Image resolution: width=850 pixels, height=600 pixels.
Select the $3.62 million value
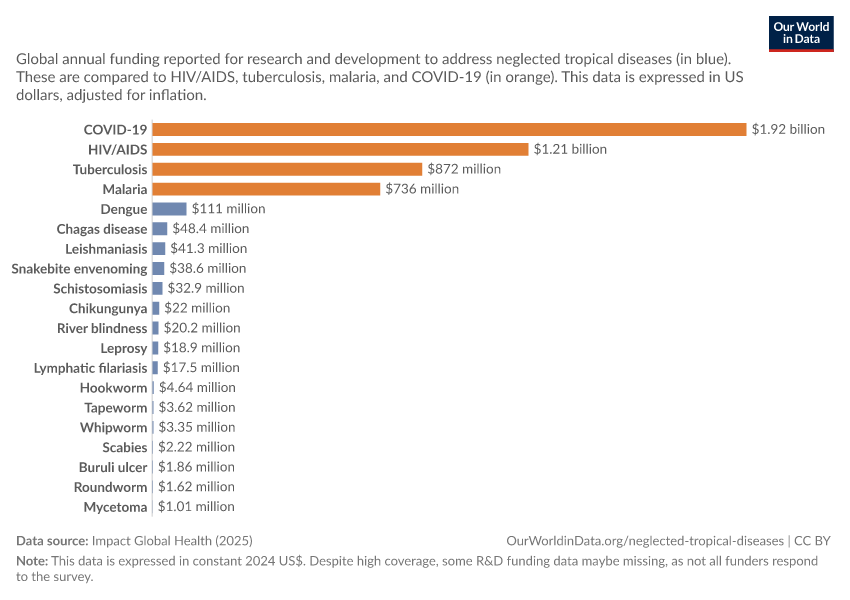(197, 407)
